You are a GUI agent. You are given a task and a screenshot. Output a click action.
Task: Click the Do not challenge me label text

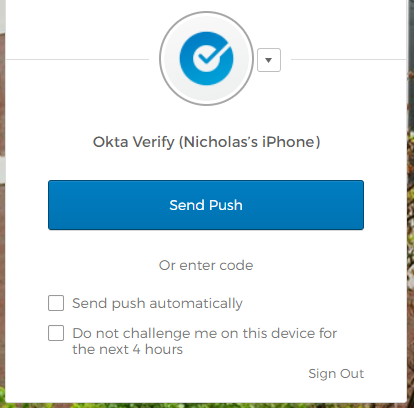pyautogui.click(x=205, y=341)
